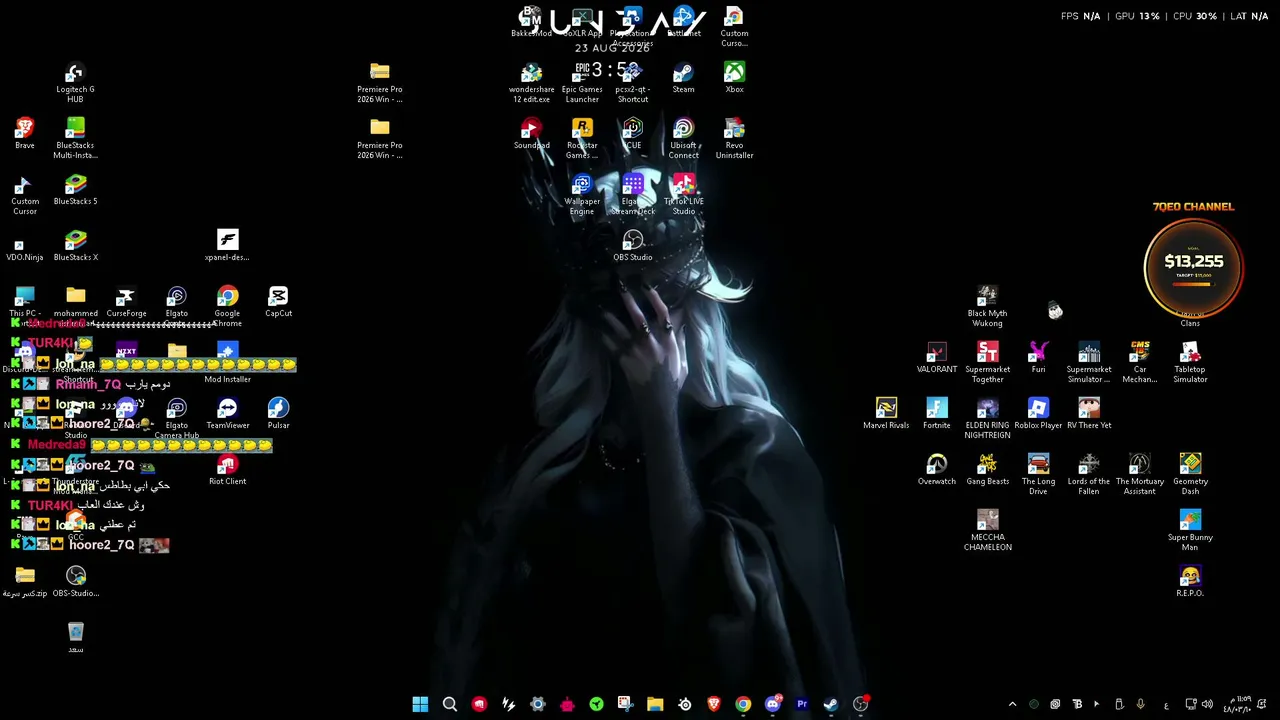The height and width of the screenshot is (720, 1280).
Task: Select the Roblox Player icon
Action: coord(1038,414)
